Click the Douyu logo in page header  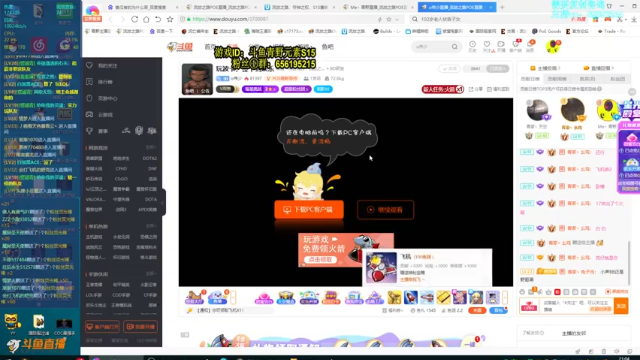(180, 47)
